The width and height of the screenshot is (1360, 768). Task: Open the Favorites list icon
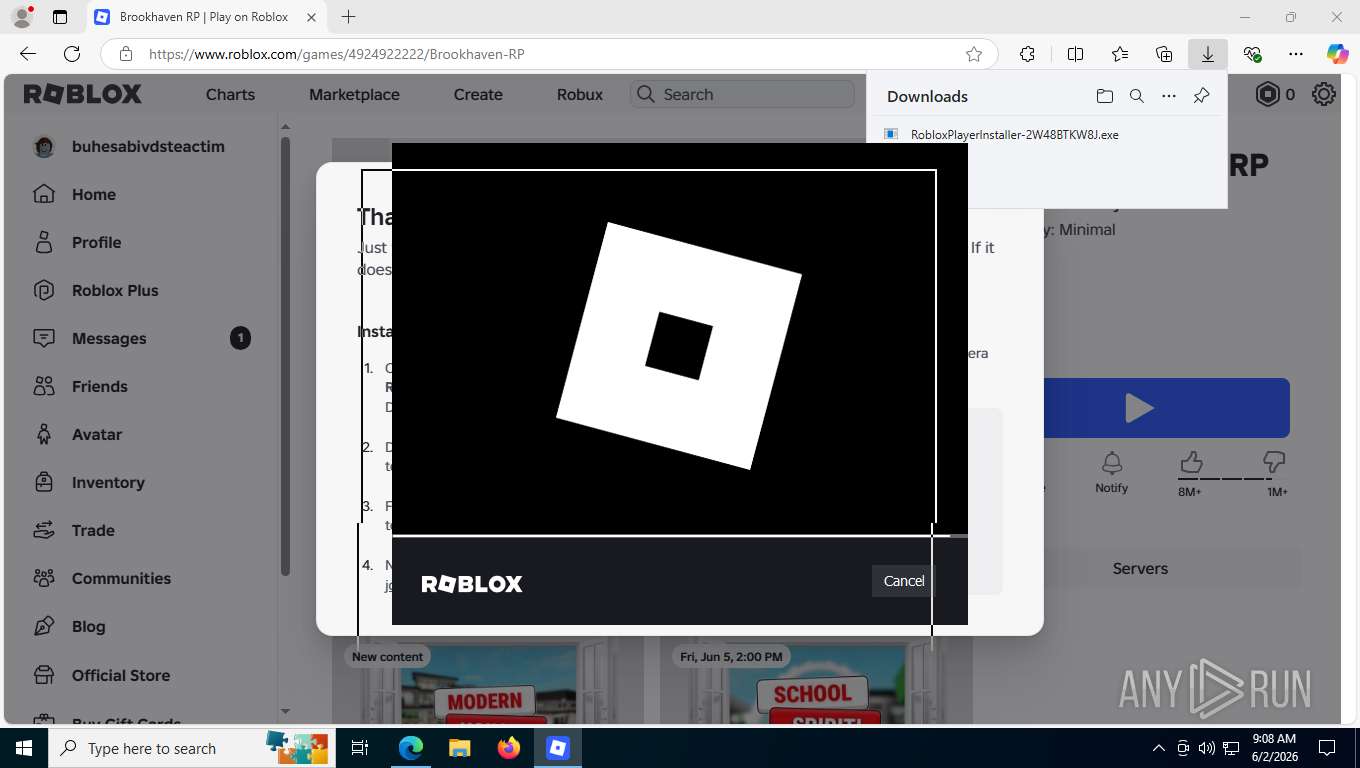1119,54
